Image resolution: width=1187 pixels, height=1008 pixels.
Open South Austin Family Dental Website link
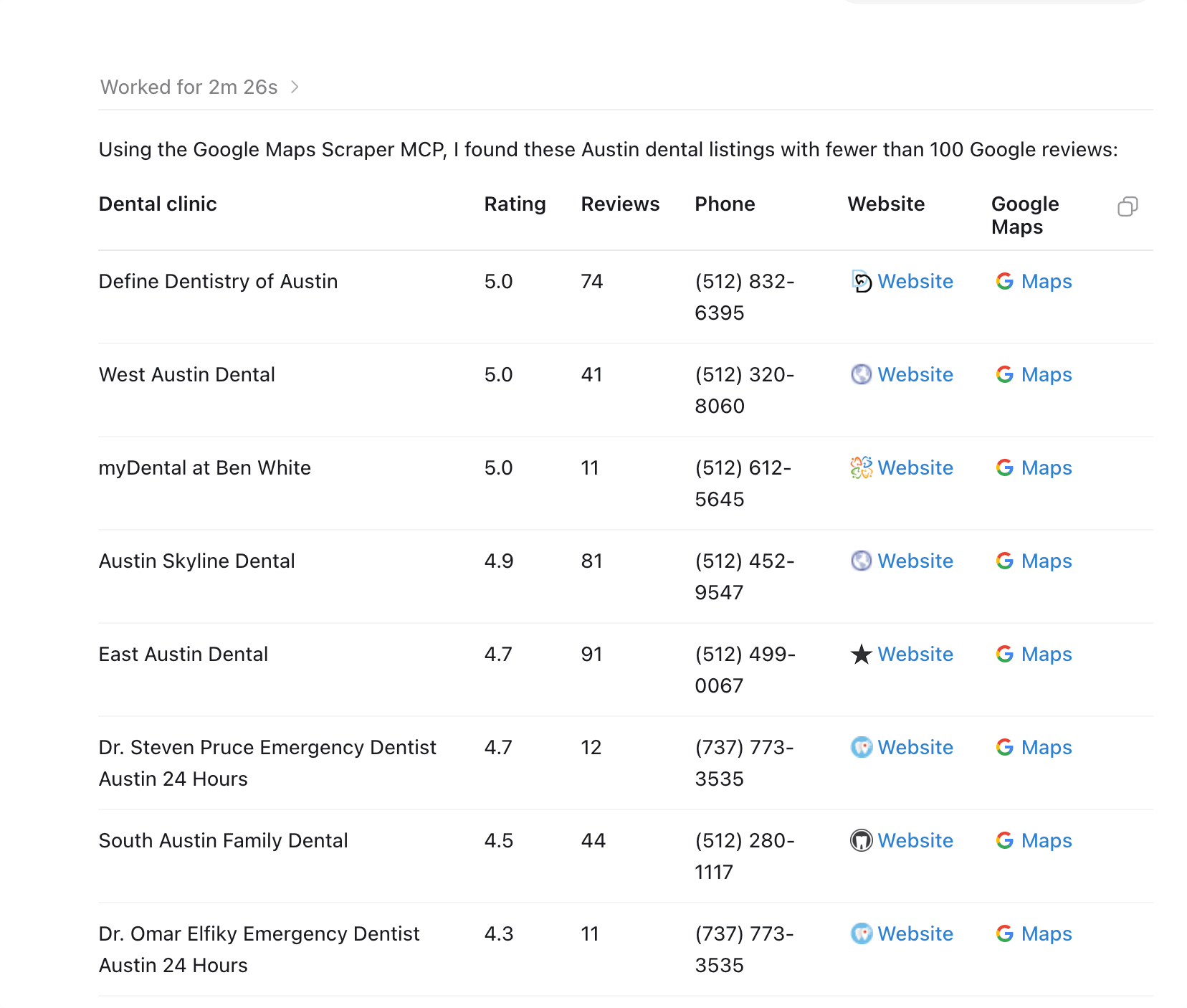click(x=915, y=841)
